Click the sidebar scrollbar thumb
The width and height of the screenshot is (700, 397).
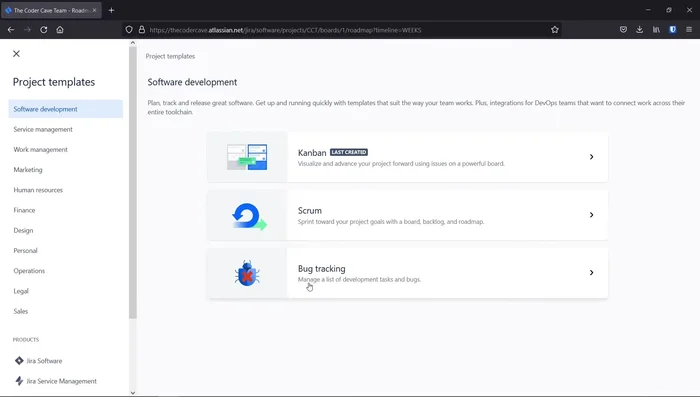pyautogui.click(x=133, y=183)
